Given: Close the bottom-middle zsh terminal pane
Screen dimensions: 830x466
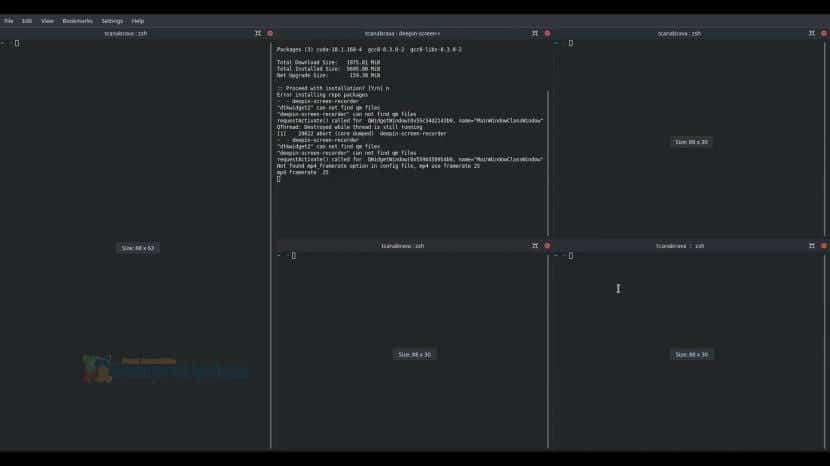Looking at the screenshot, I should (x=547, y=246).
